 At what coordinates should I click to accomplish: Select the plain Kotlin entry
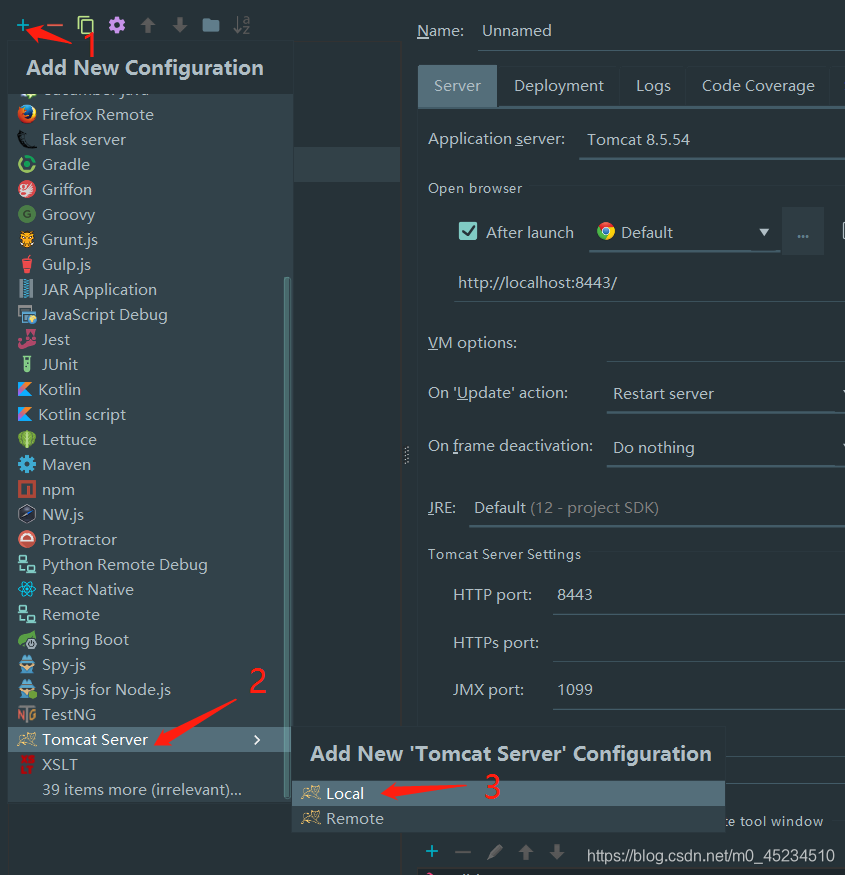coord(147,390)
